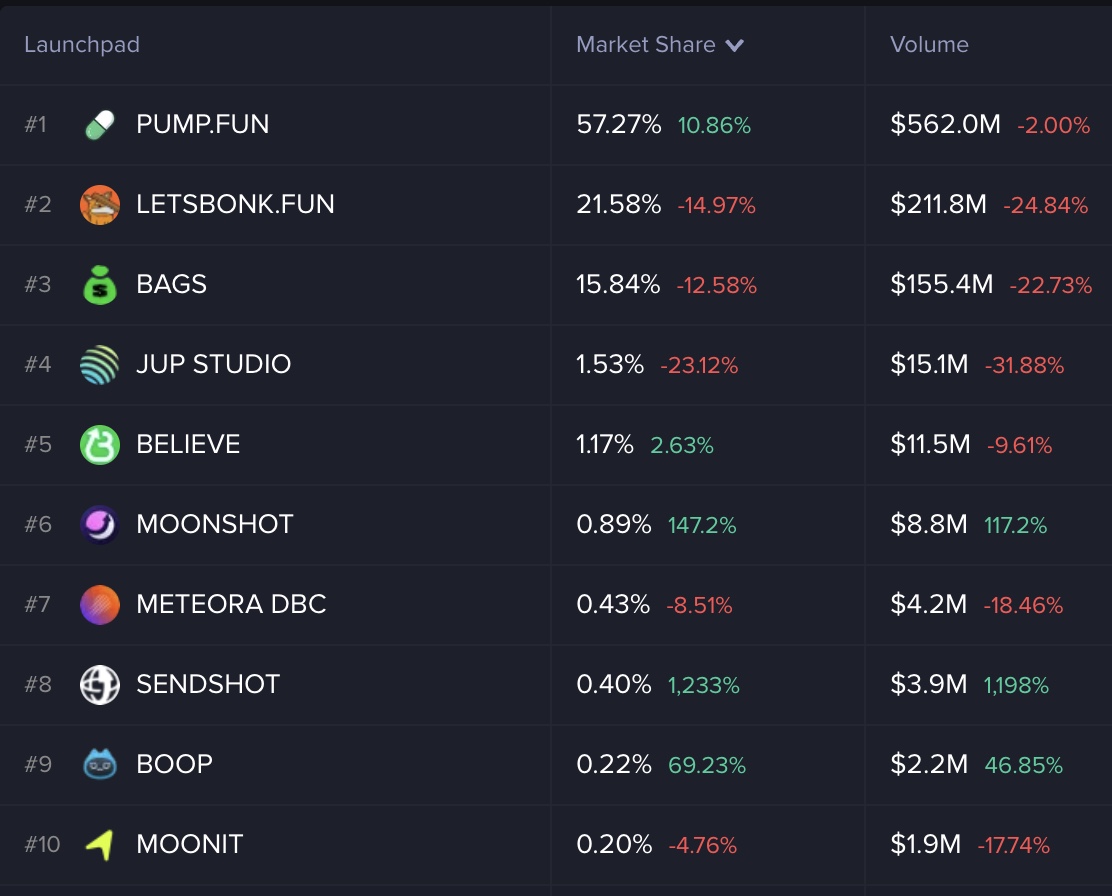The height and width of the screenshot is (896, 1112).
Task: Click the LETSBONK.FUN dog icon
Action: [100, 205]
